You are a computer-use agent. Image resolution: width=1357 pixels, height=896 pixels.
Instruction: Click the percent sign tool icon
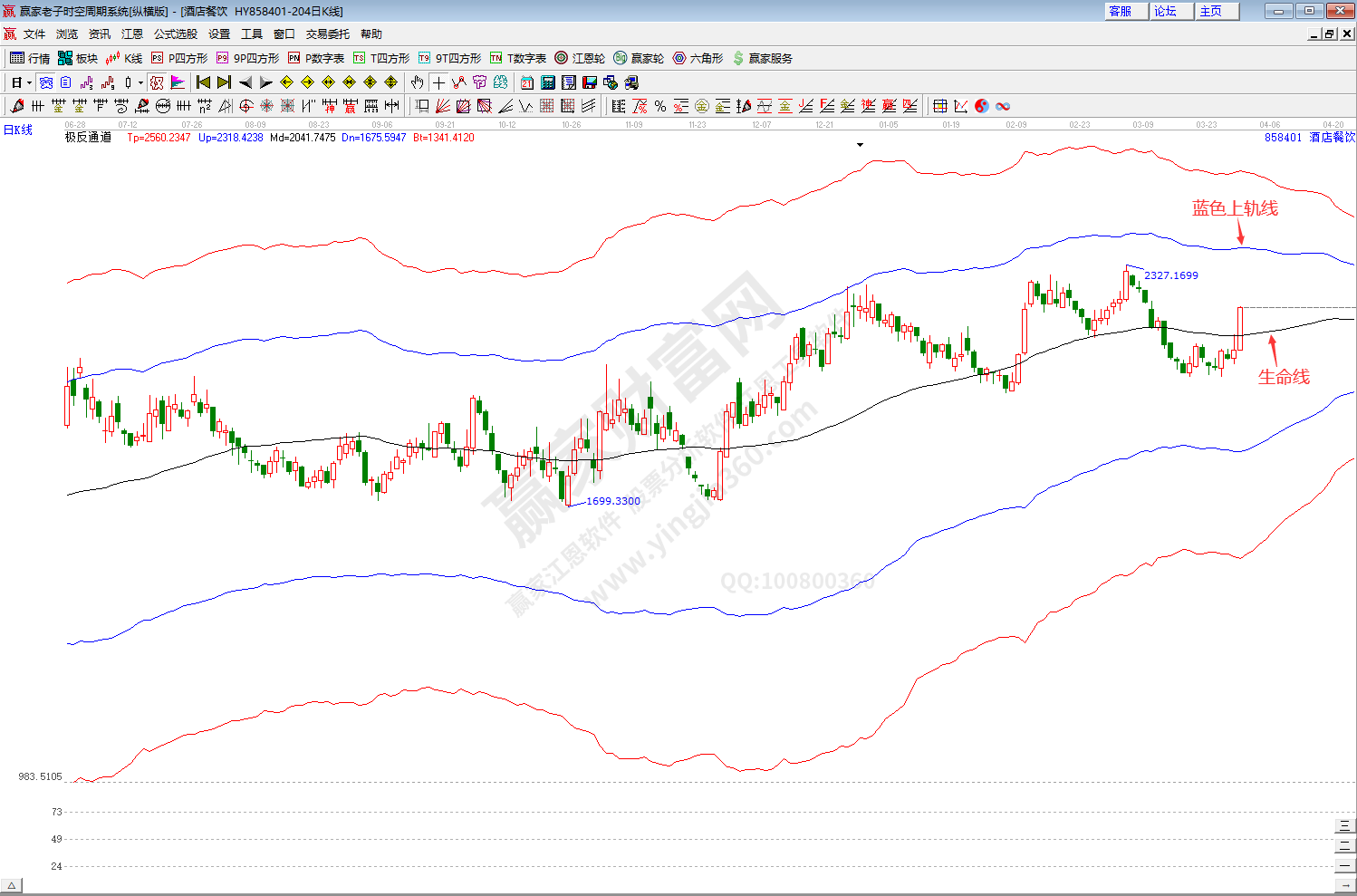point(660,106)
